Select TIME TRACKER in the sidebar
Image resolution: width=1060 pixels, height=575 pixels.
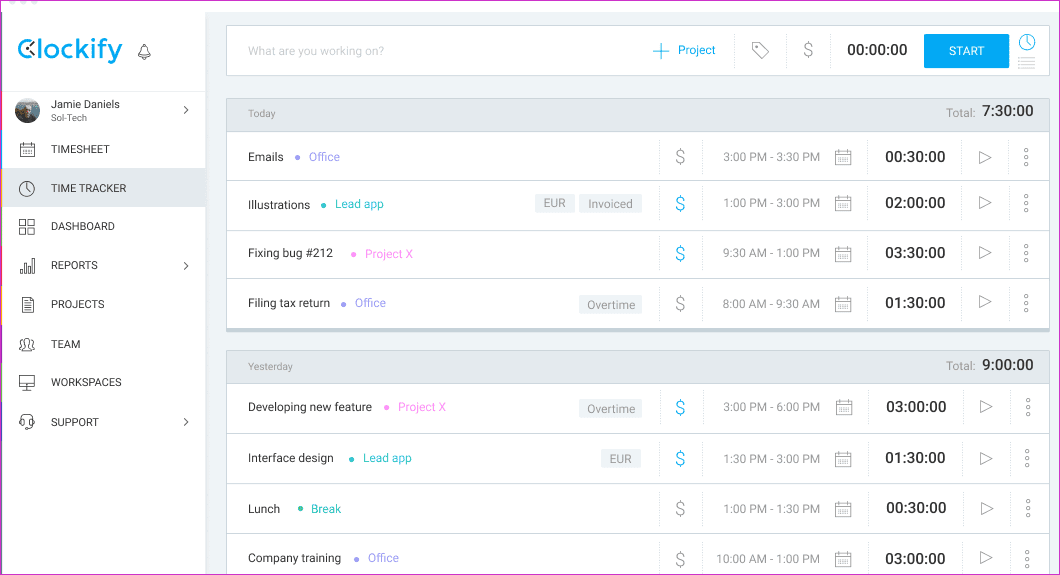(x=103, y=188)
